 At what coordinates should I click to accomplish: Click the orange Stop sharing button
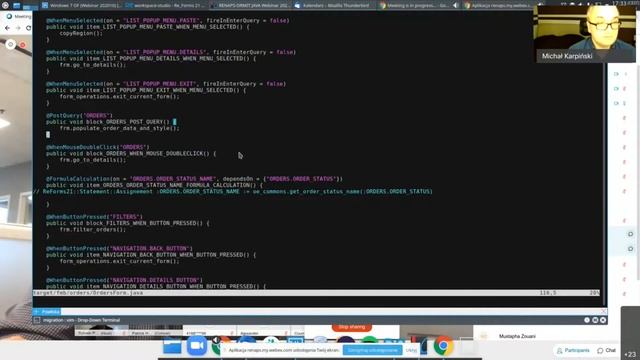352,327
